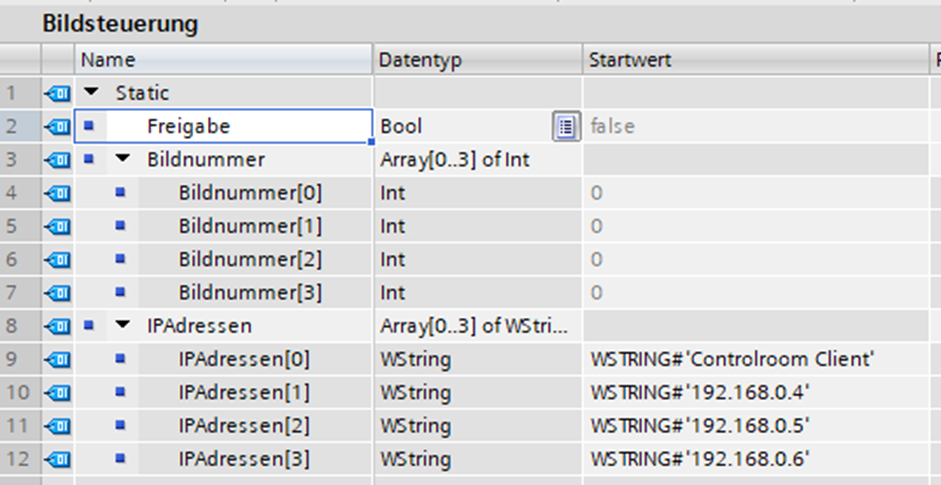941x485 pixels.
Task: Click the DB tag icon in row 12
Action: coord(58,460)
